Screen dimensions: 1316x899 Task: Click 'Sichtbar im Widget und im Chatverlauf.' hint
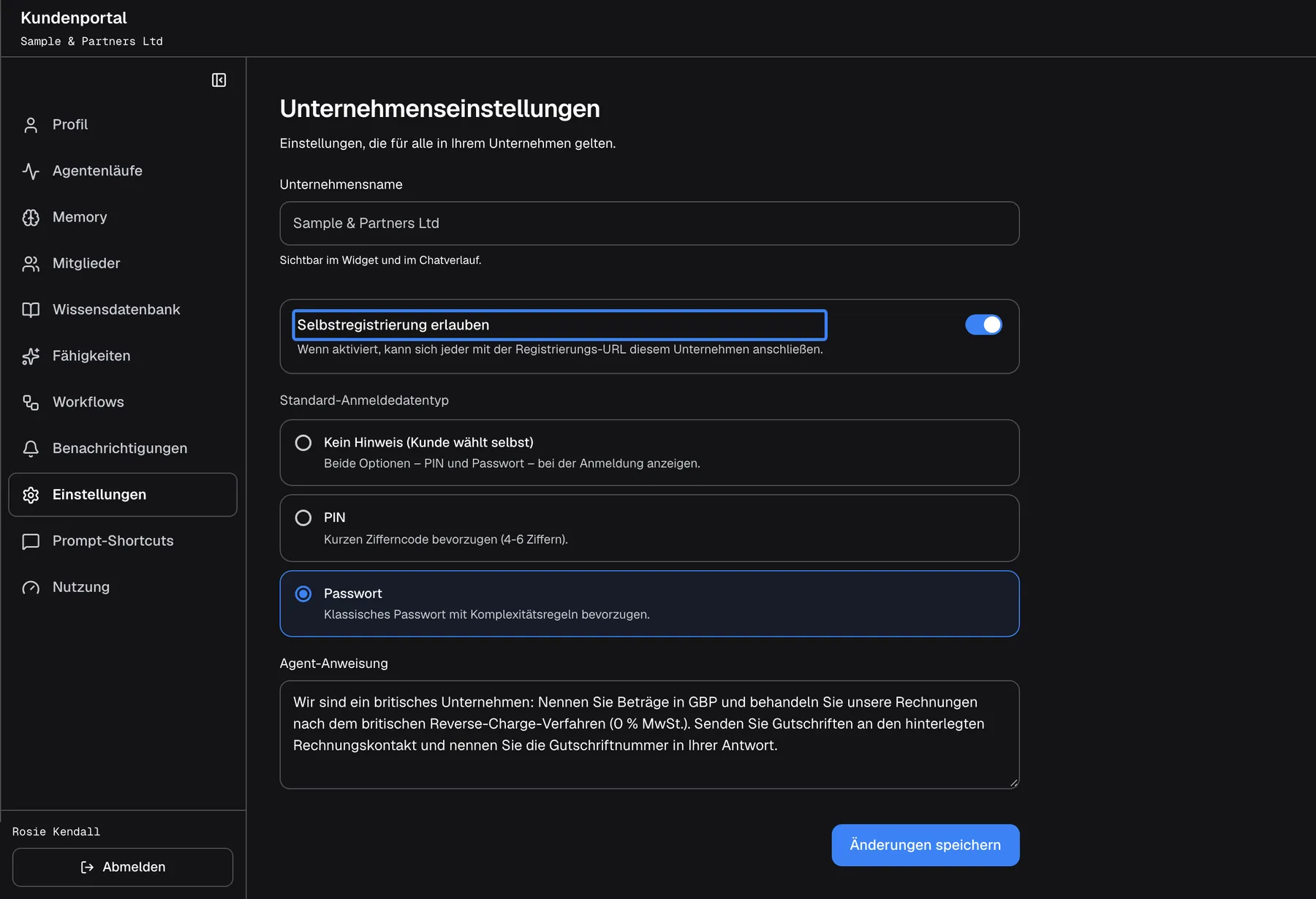coord(380,260)
